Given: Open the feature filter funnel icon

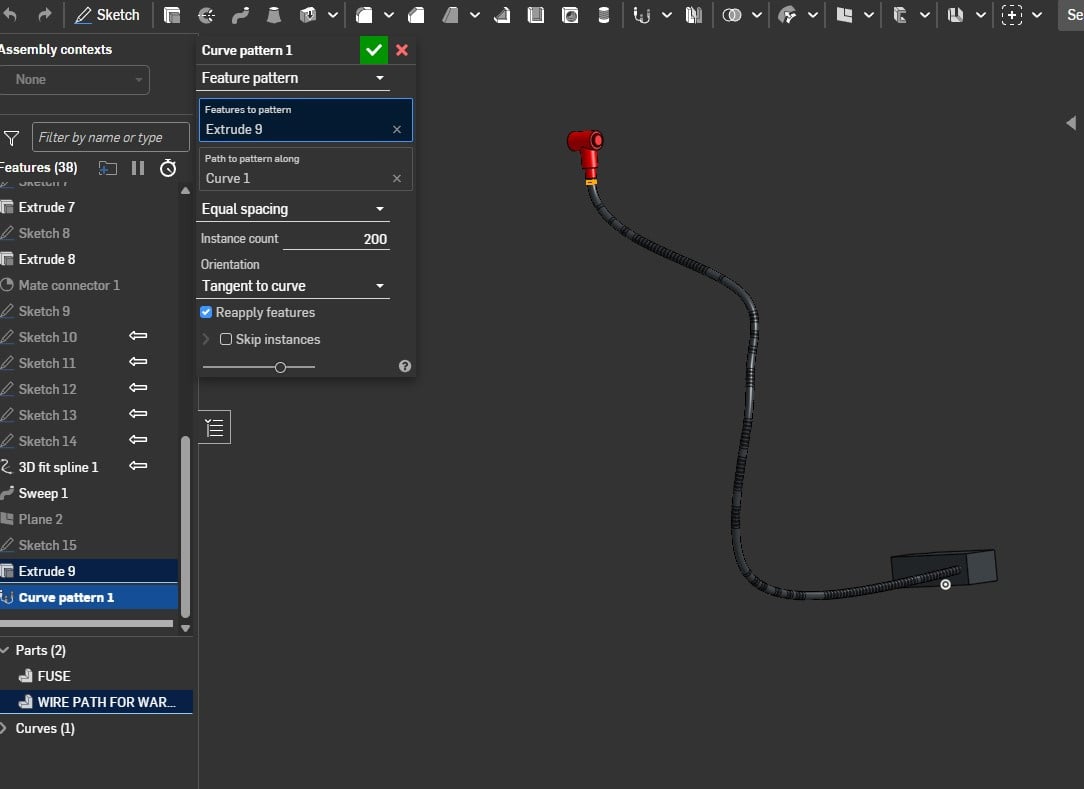Looking at the screenshot, I should 12,138.
